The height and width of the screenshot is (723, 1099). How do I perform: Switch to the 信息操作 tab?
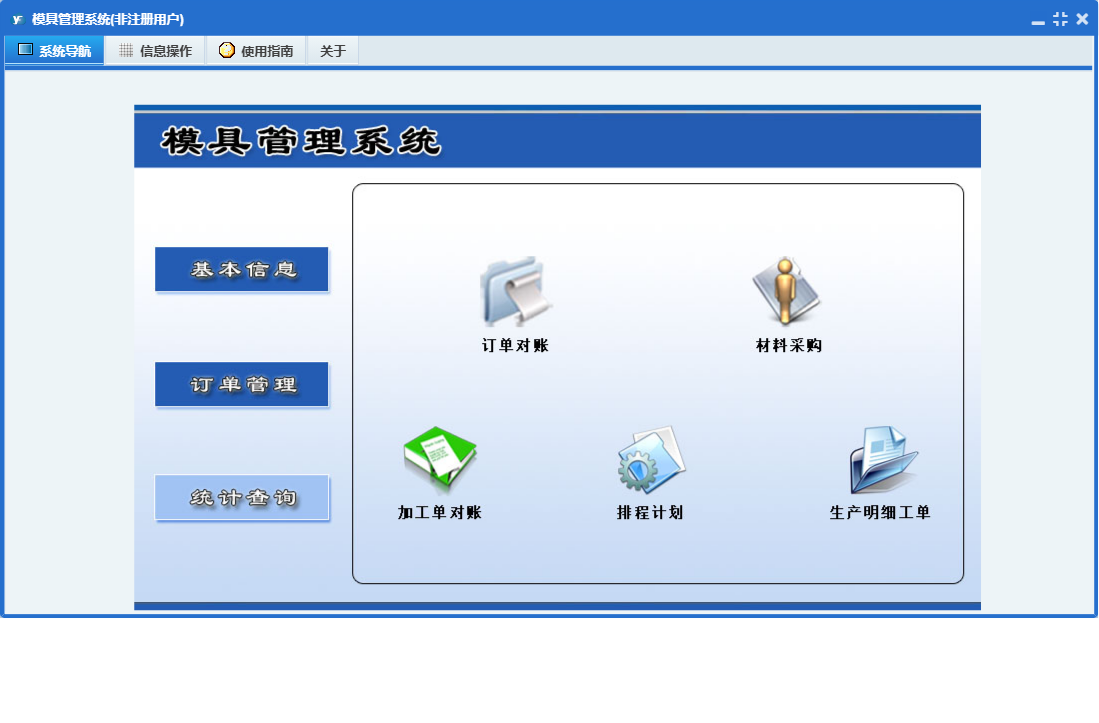click(x=156, y=50)
